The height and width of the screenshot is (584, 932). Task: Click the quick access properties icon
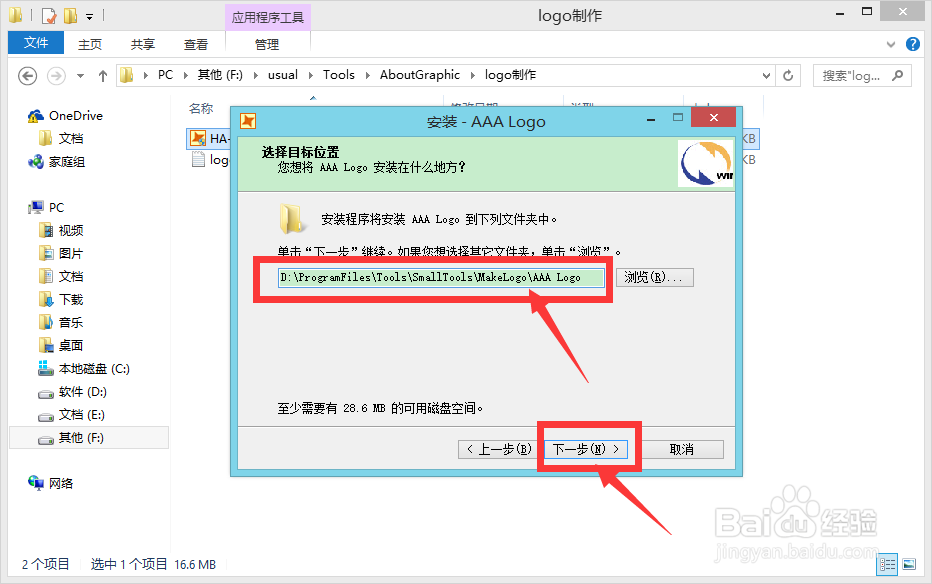[49, 15]
